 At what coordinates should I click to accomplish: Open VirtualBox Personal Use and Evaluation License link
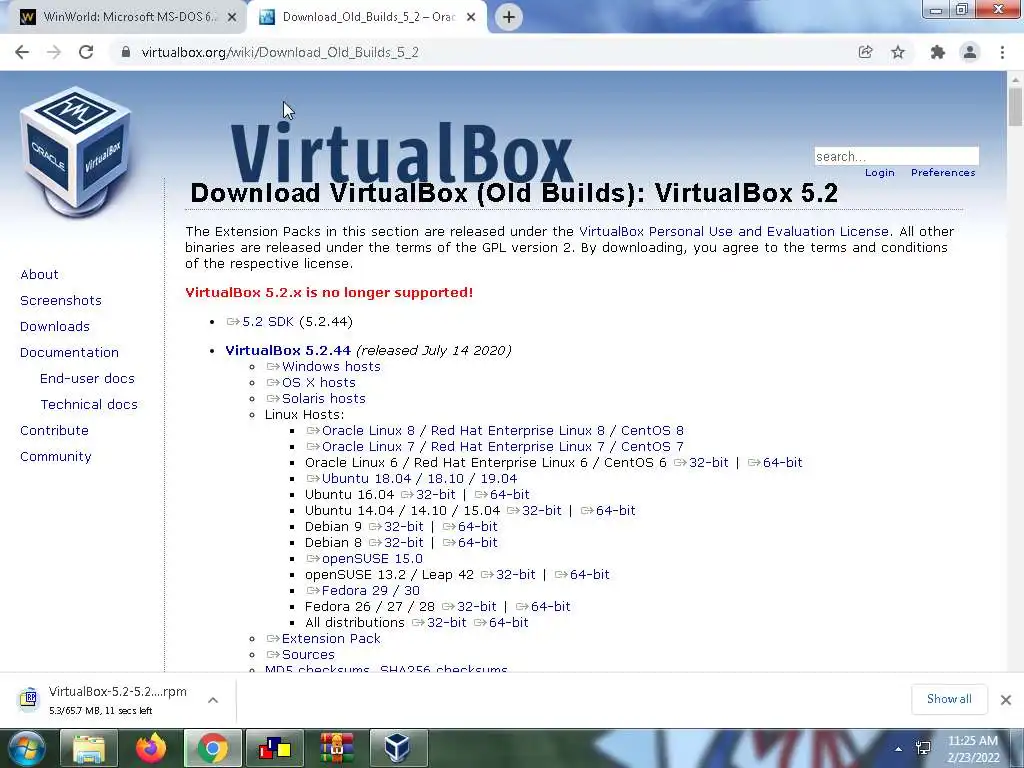pyautogui.click(x=734, y=231)
